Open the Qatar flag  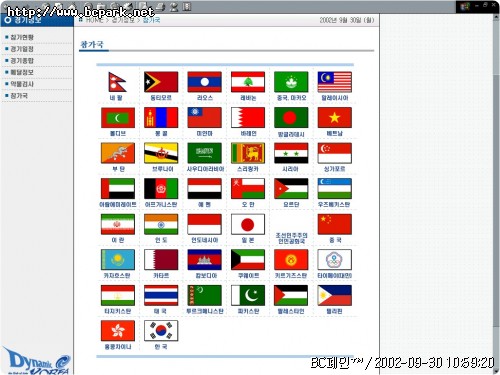pos(161,260)
